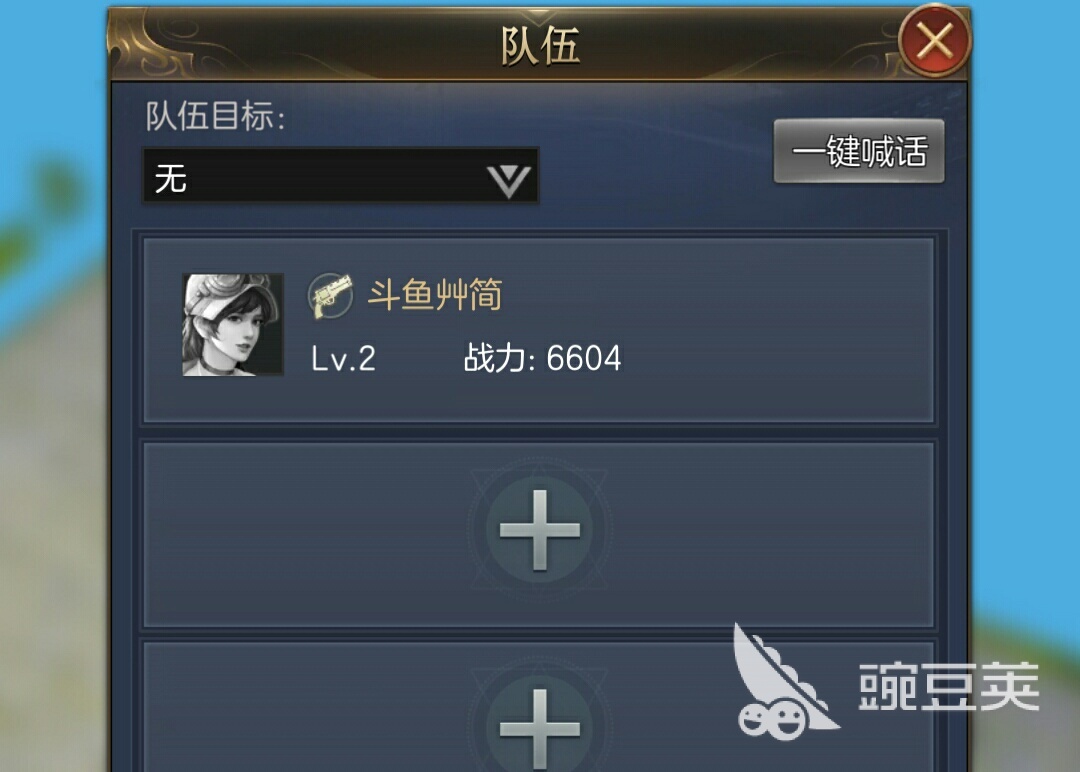Click the 一键喊话 shout button
1080x772 pixels.
coord(859,152)
